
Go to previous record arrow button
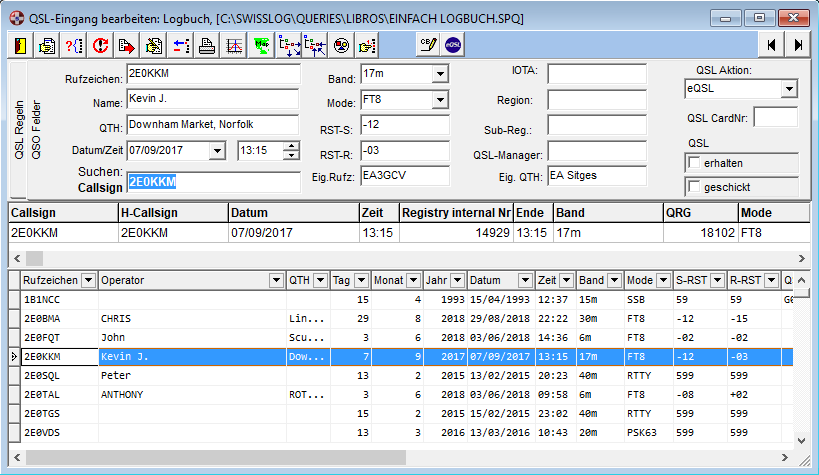[771, 45]
